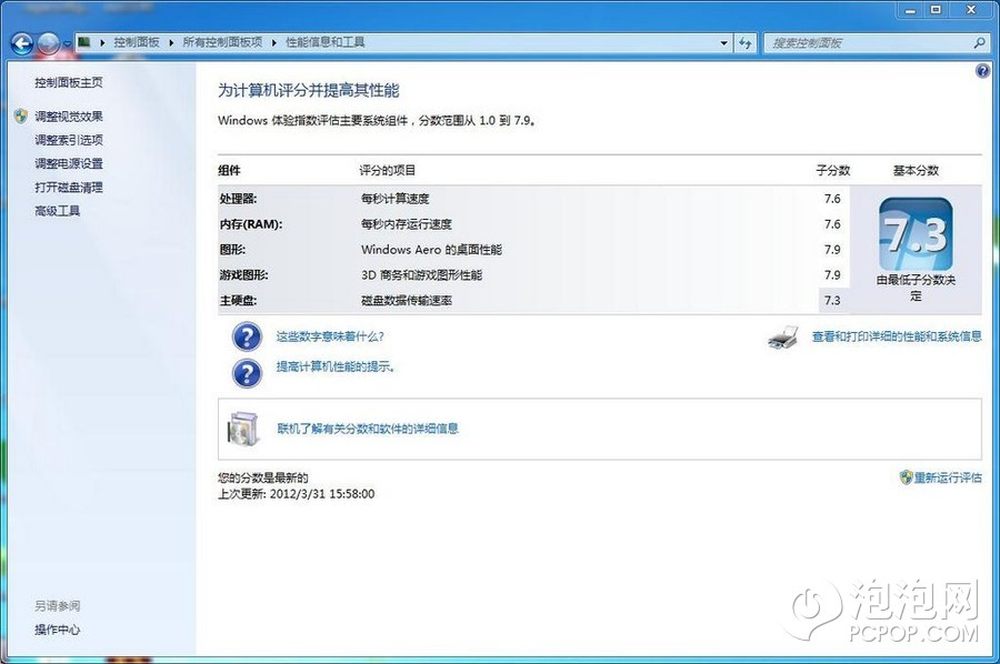Open 高级工具 in the sidebar
The width and height of the screenshot is (1000, 664).
click(x=57, y=210)
